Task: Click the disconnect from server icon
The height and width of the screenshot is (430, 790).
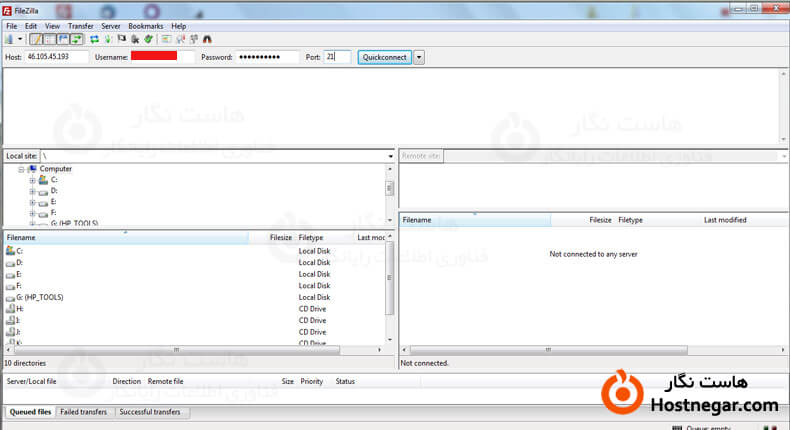Action: pos(135,39)
